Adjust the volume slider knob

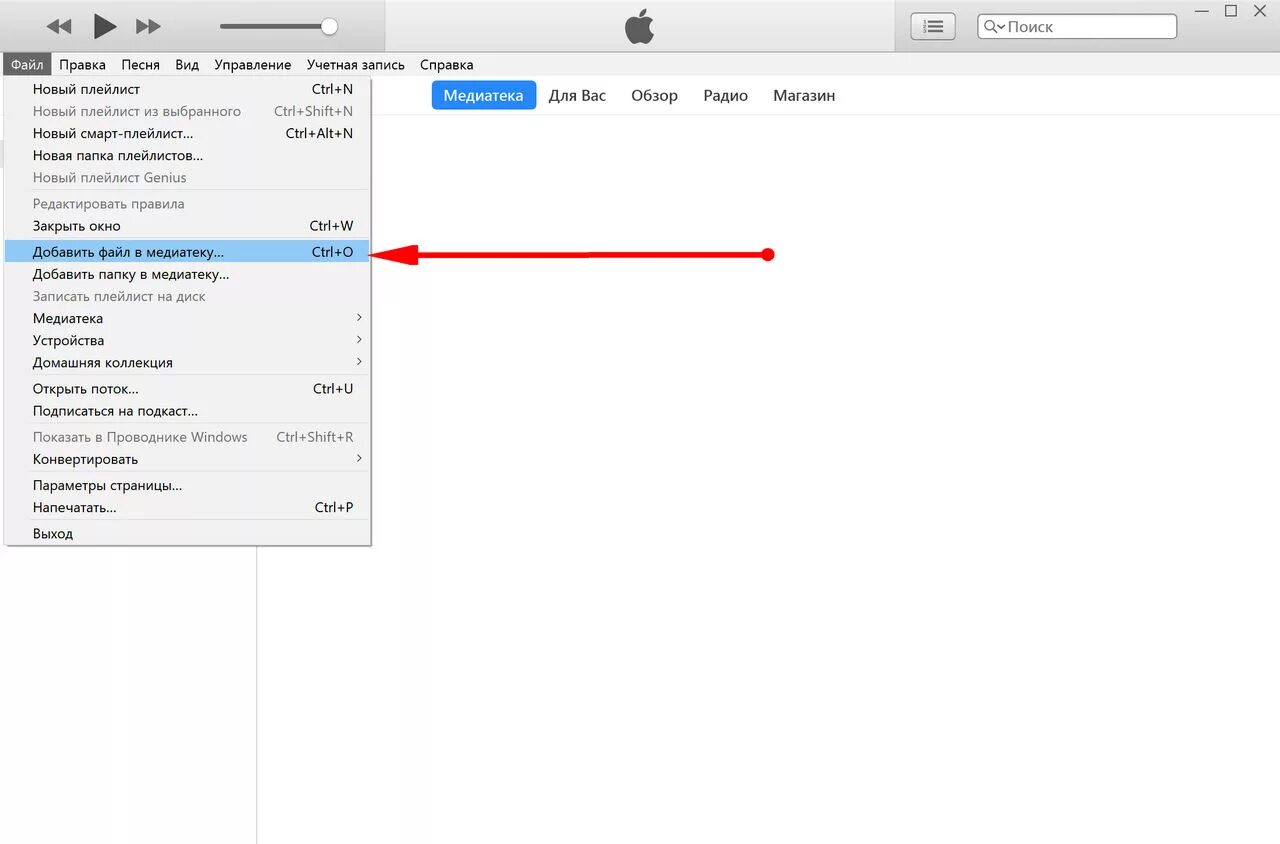click(x=329, y=26)
